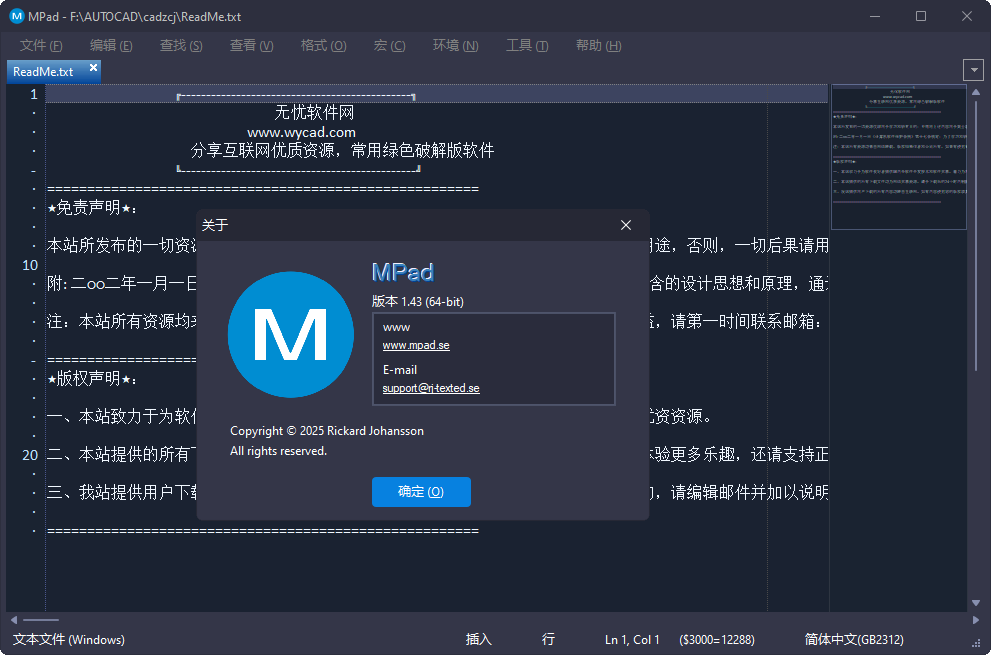Open the www.mpad.se link
This screenshot has height=655, width=991.
[x=414, y=345]
